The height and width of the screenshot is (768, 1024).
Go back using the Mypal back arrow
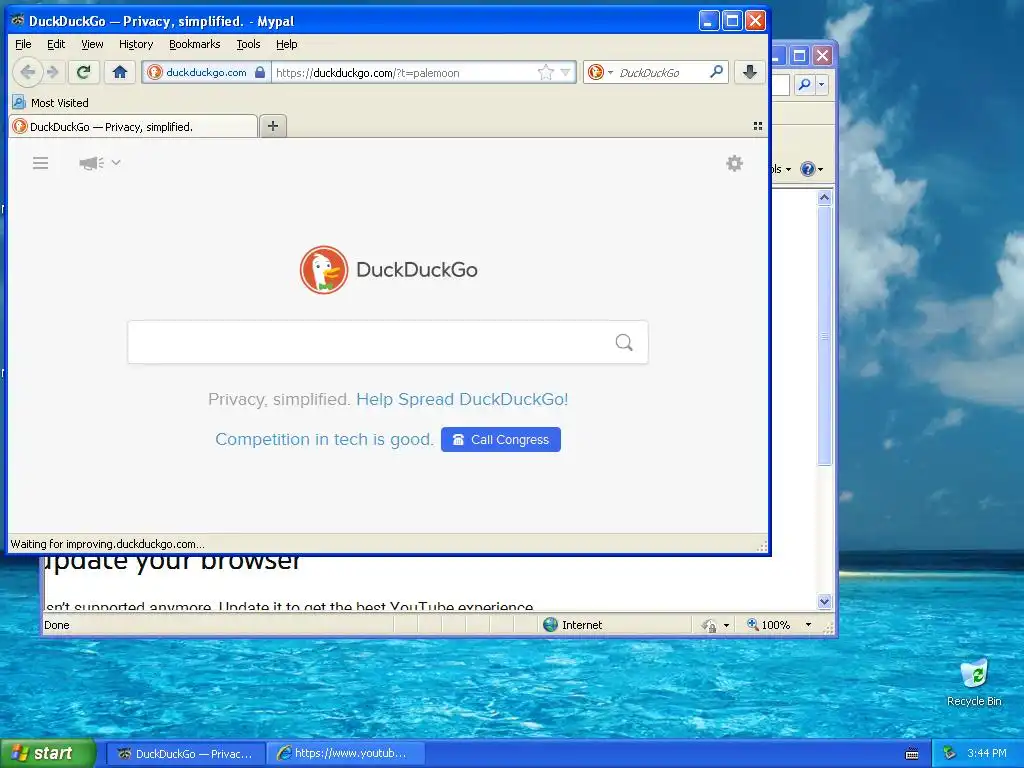[27, 72]
